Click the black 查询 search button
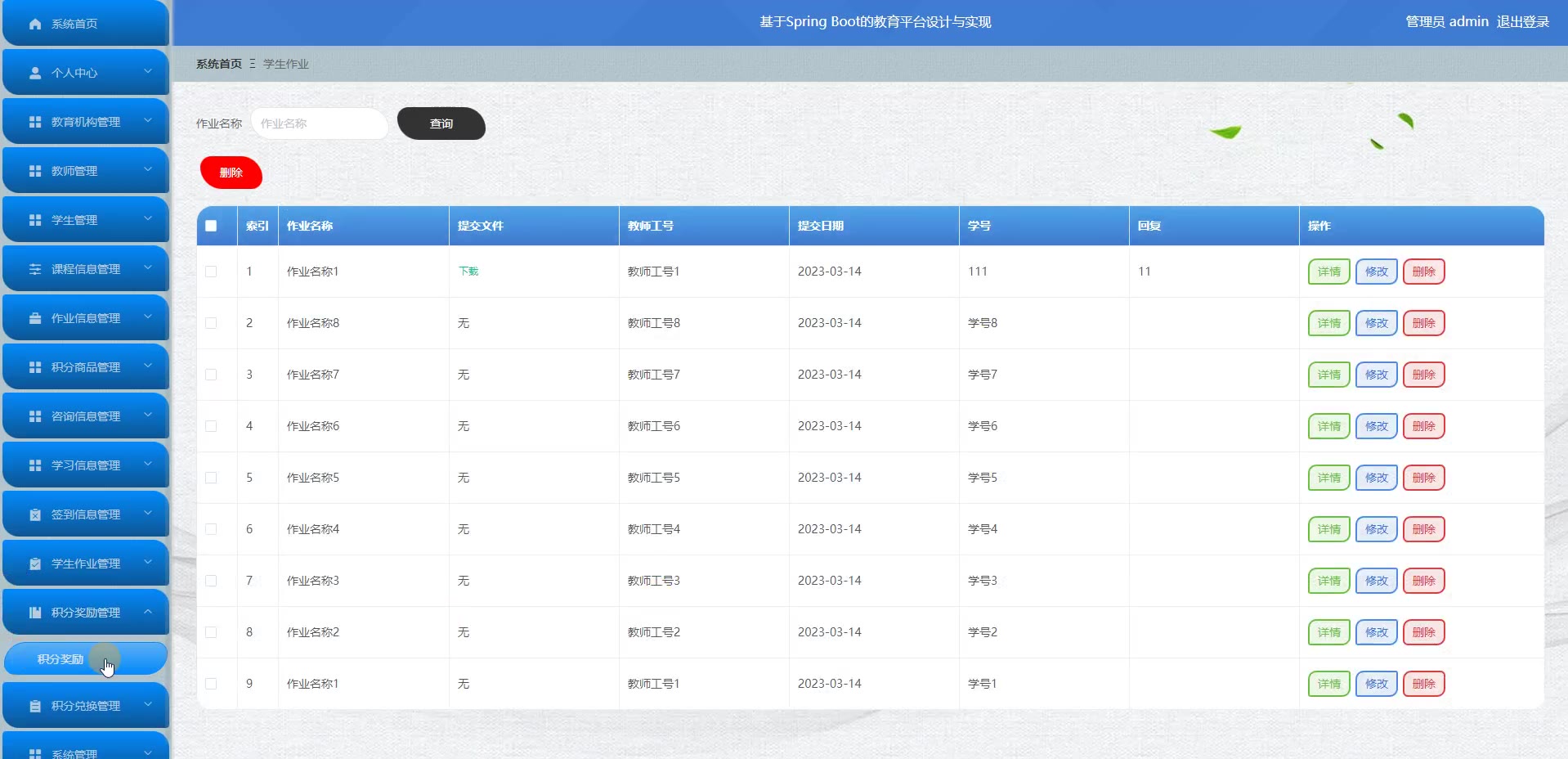 coord(441,124)
